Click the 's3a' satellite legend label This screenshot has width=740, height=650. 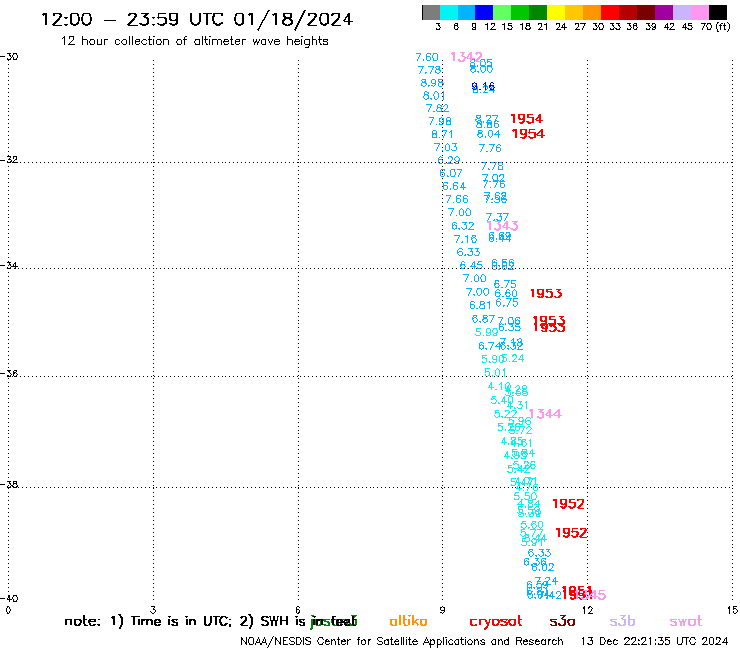(562, 622)
